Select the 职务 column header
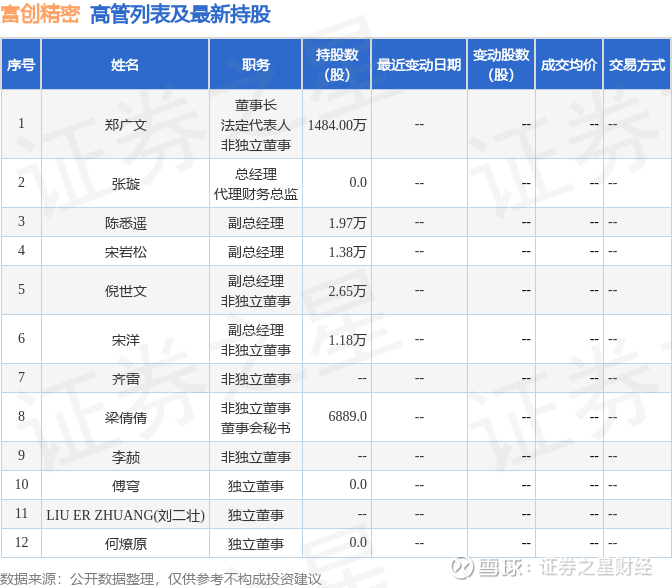The image size is (672, 588). [256, 65]
